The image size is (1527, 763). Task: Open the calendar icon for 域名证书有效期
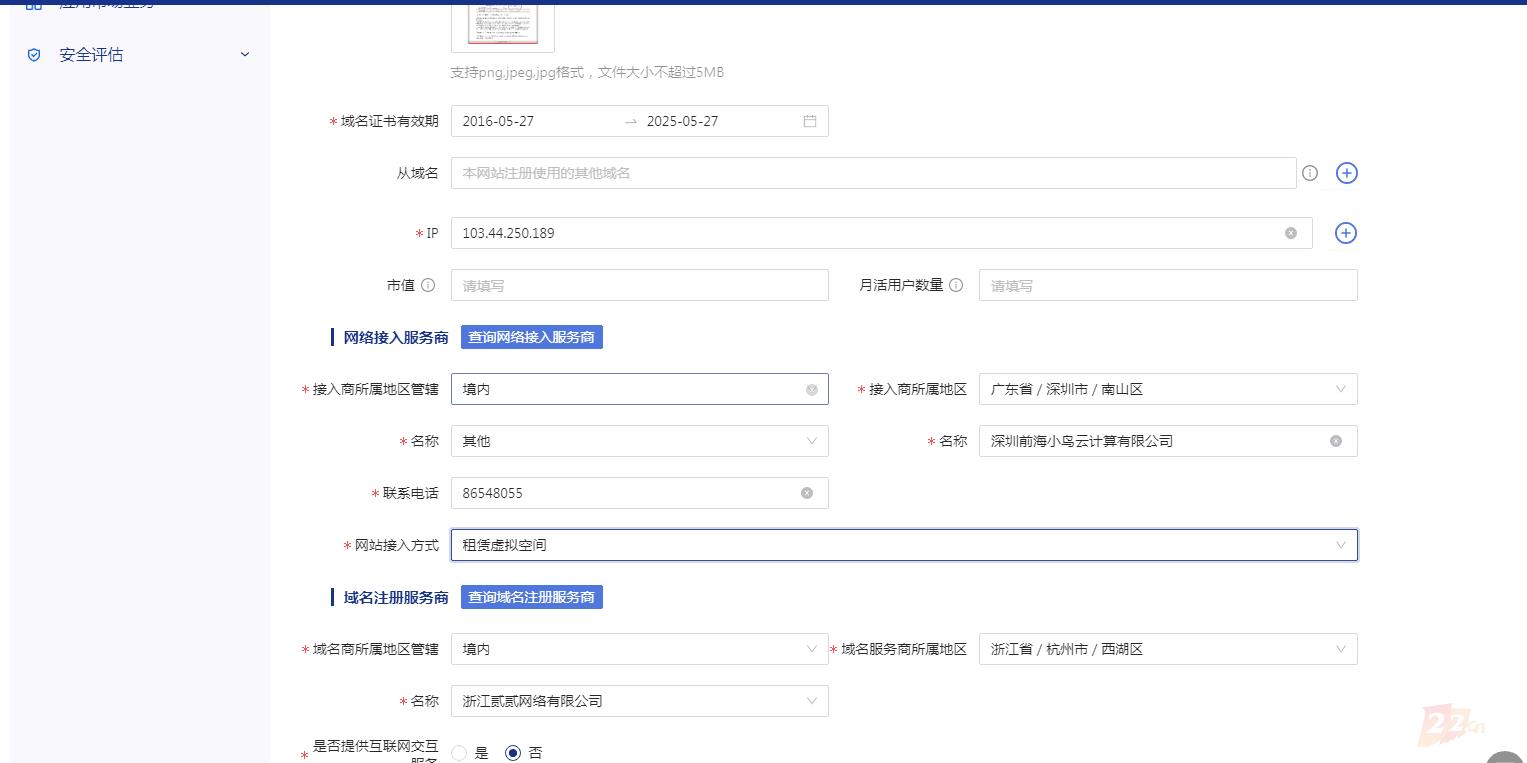point(810,121)
